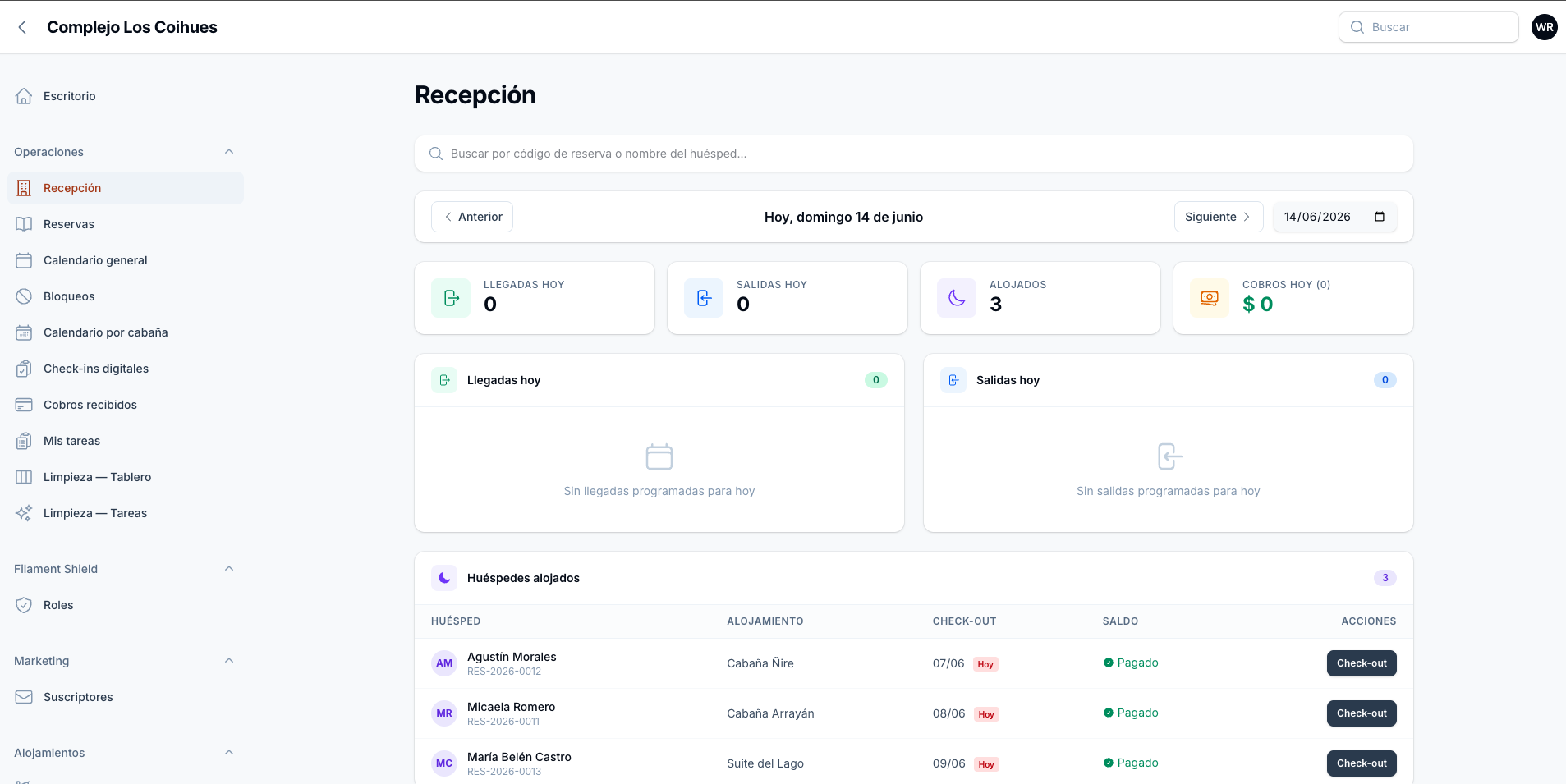Focus the reservation code search field
The height and width of the screenshot is (784, 1566).
coord(914,154)
